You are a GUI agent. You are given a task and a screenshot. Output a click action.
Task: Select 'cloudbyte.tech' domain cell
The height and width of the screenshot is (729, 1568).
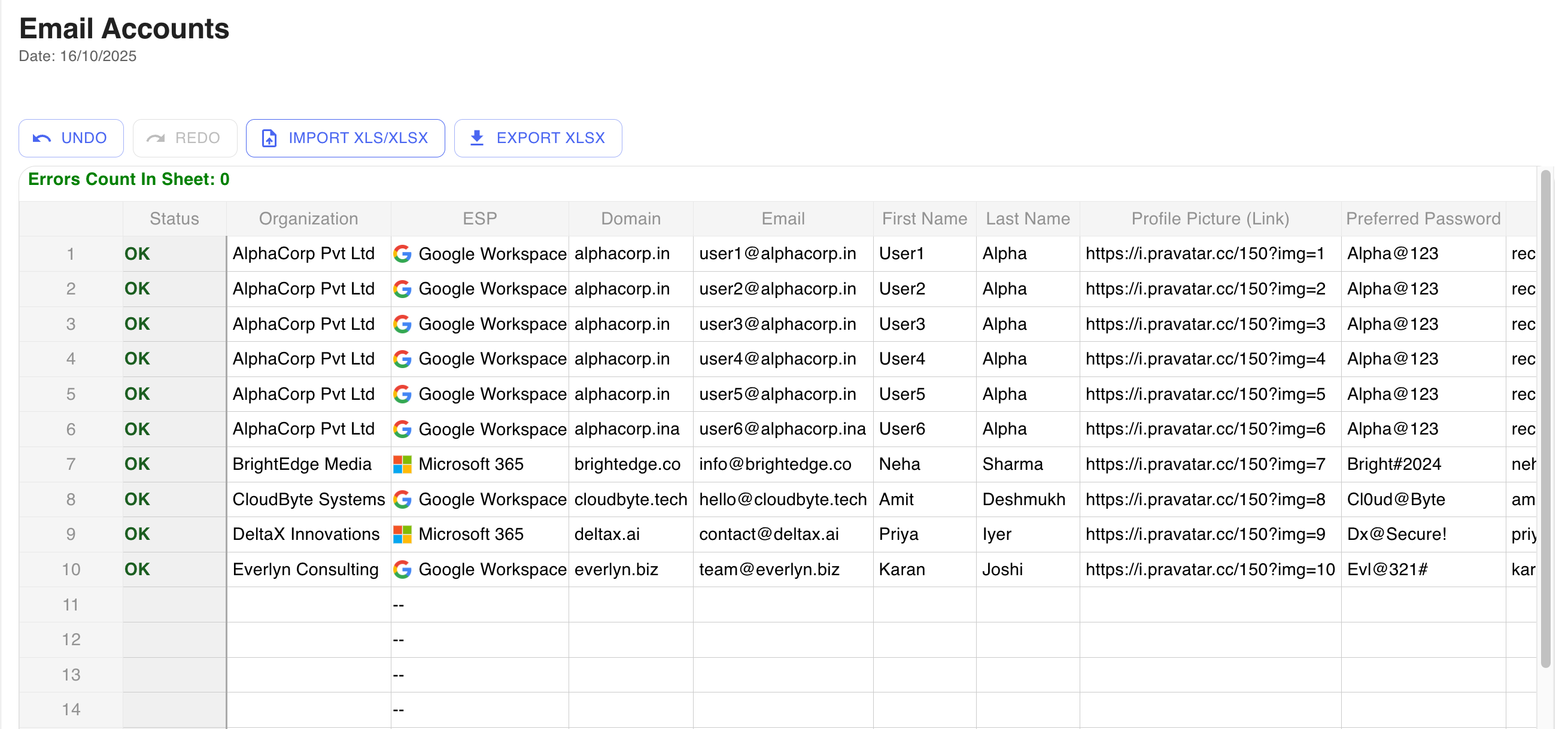631,500
